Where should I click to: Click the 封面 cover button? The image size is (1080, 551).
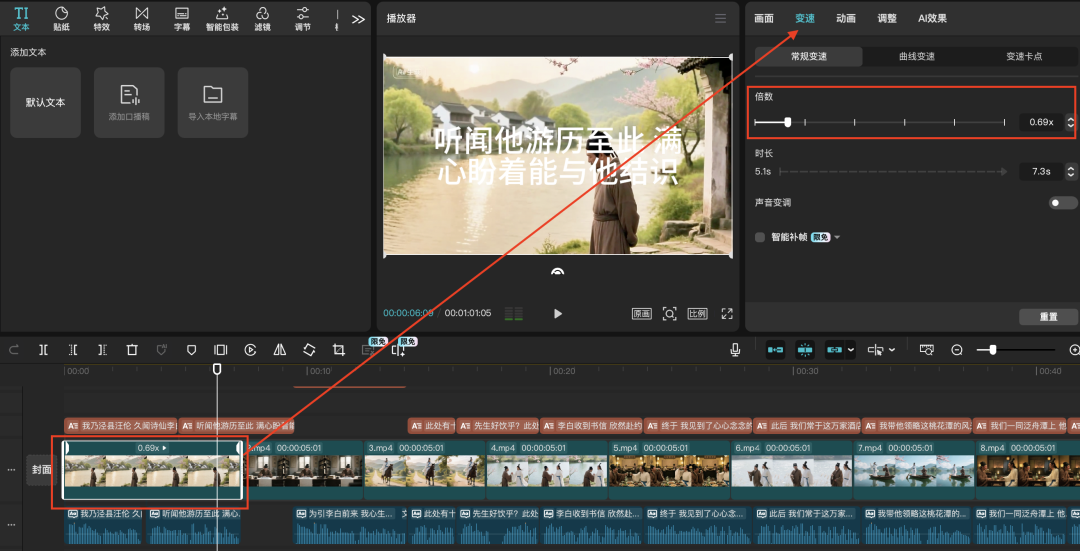pyautogui.click(x=41, y=470)
